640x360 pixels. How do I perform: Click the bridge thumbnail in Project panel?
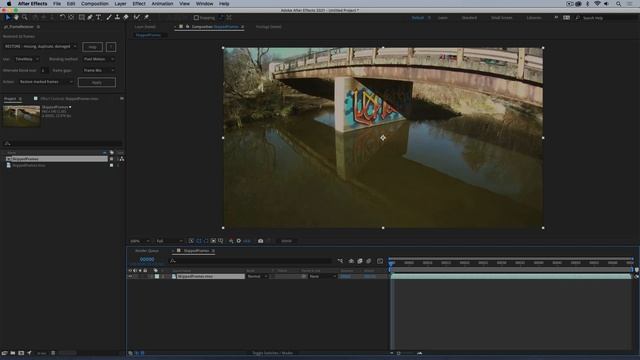22,116
